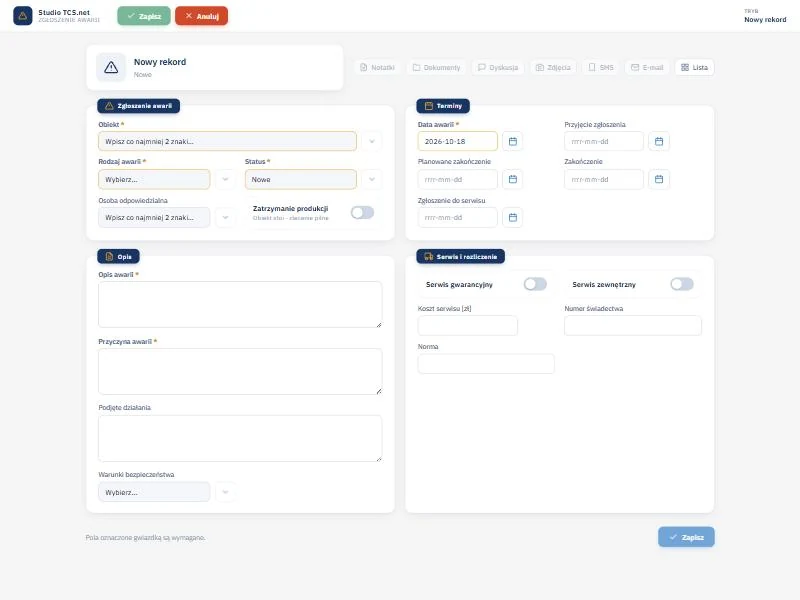
Task: Focus the Koszt serwisu [zł] field
Action: pyautogui.click(x=468, y=326)
